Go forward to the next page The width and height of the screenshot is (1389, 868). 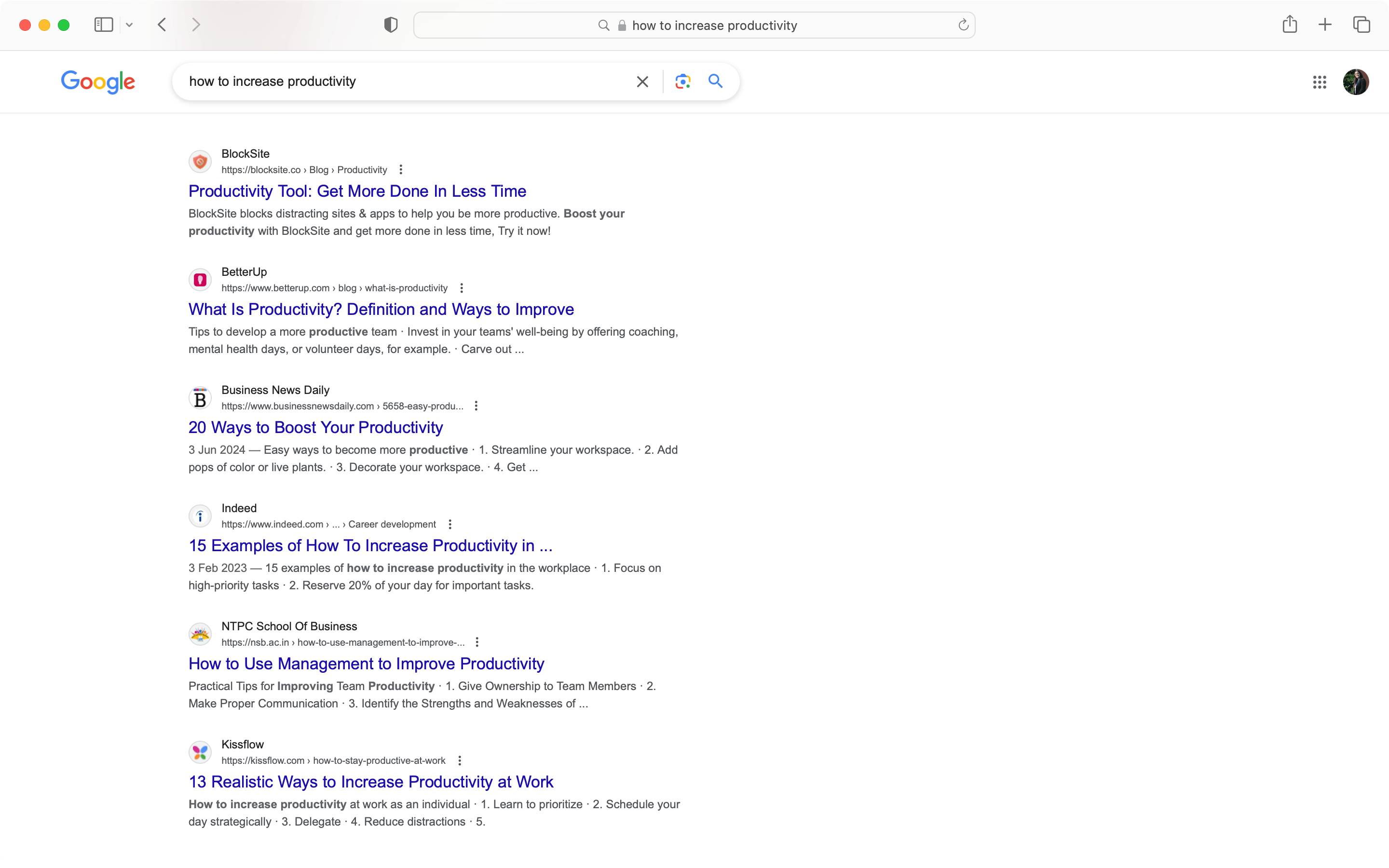click(196, 25)
